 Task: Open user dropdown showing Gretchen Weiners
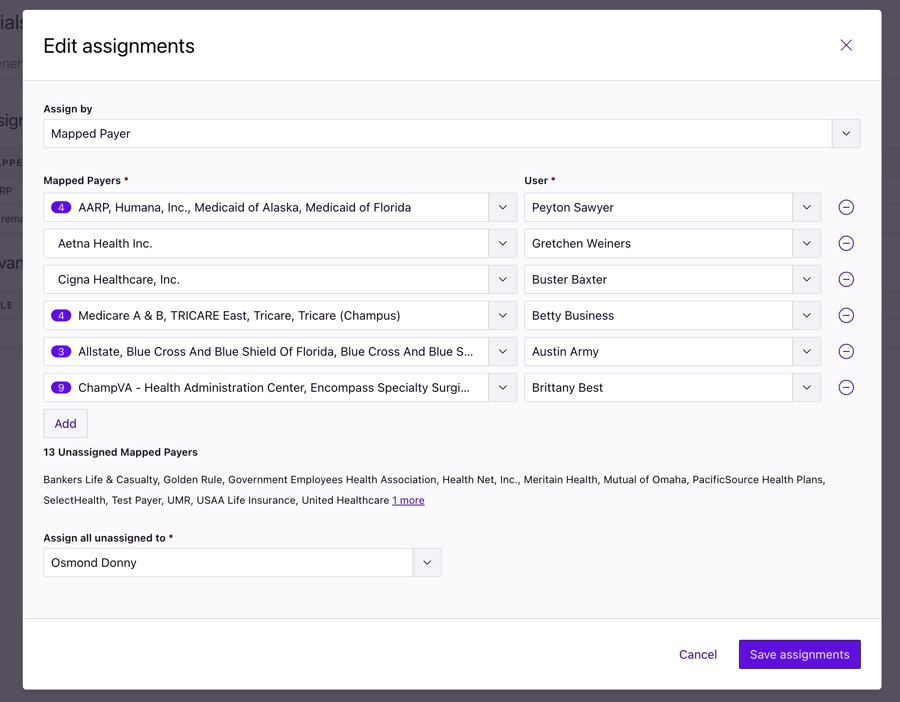(x=806, y=243)
